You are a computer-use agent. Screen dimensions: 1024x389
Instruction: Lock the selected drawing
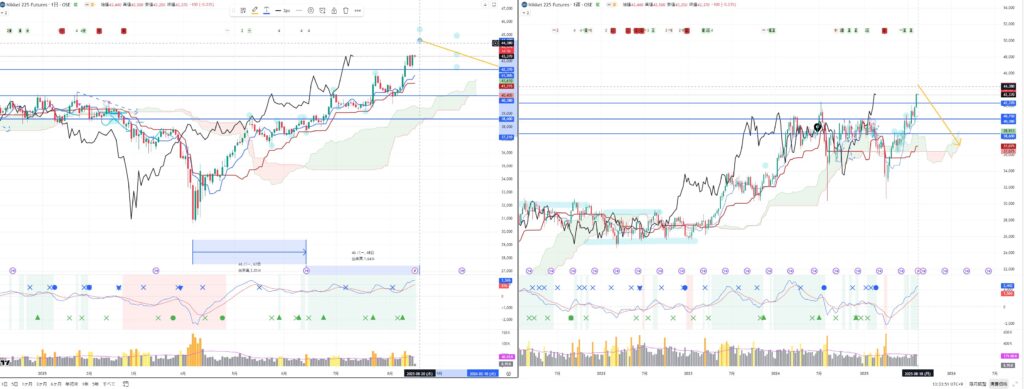[334, 10]
